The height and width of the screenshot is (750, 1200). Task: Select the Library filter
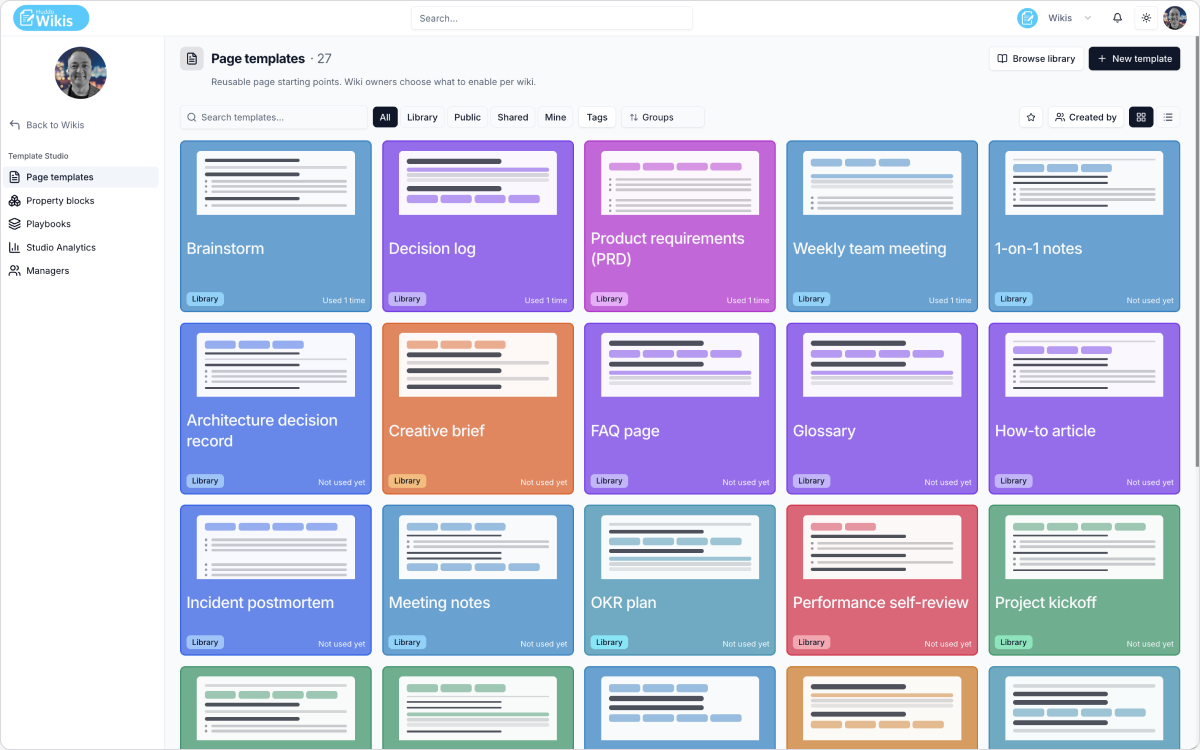coord(422,117)
